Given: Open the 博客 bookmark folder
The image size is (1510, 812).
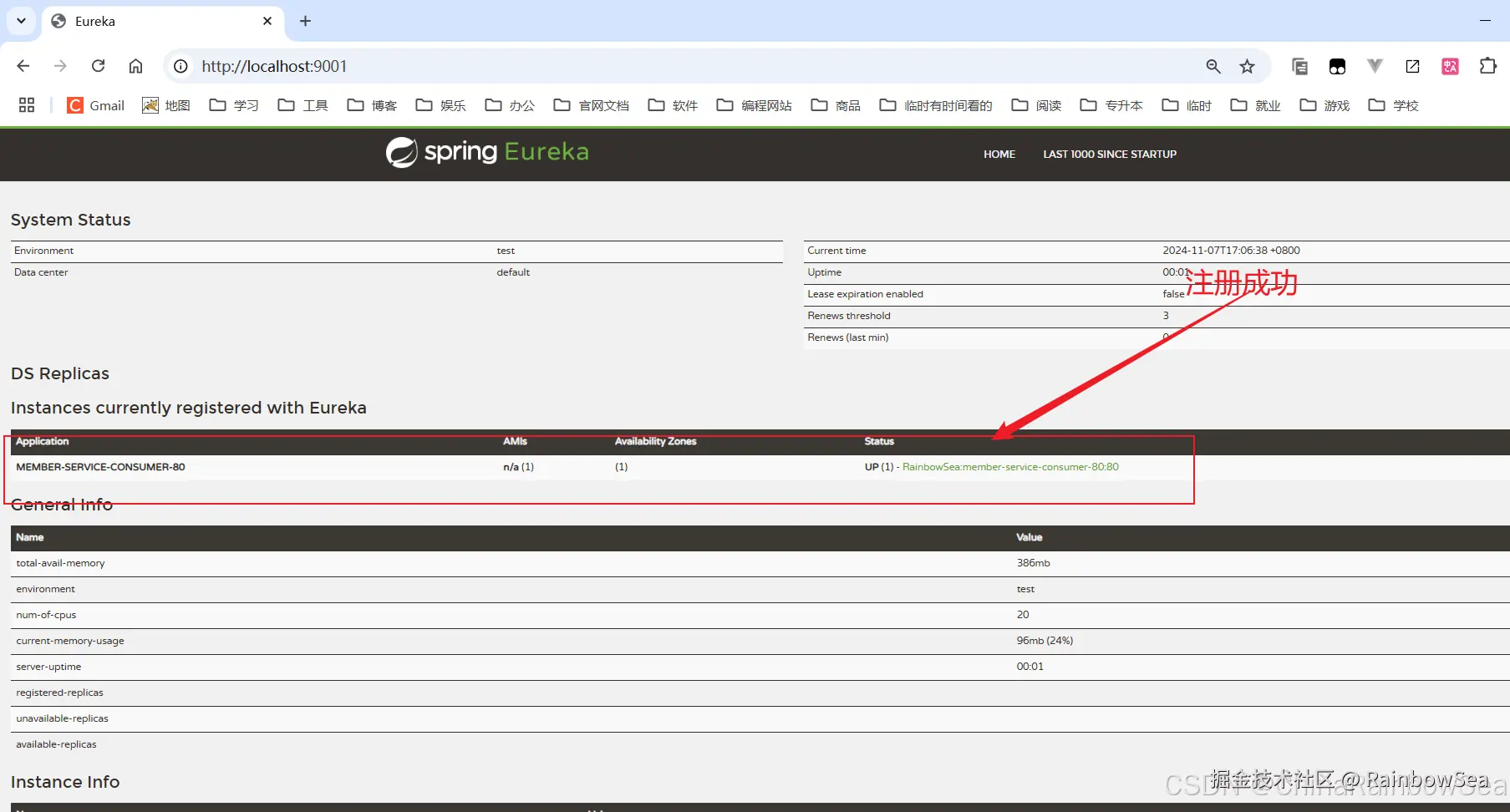Looking at the screenshot, I should tap(372, 105).
